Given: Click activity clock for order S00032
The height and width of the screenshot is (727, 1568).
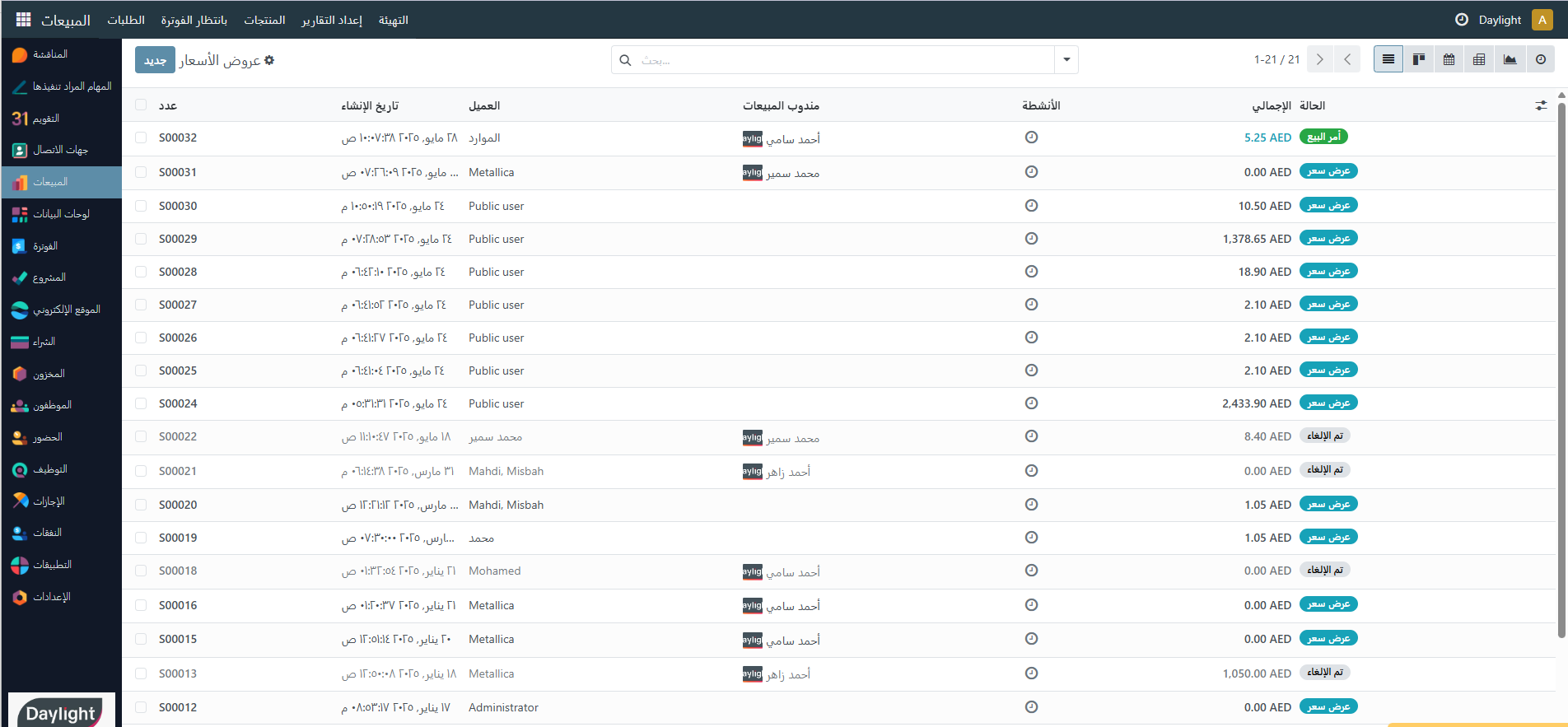Looking at the screenshot, I should pos(1031,137).
